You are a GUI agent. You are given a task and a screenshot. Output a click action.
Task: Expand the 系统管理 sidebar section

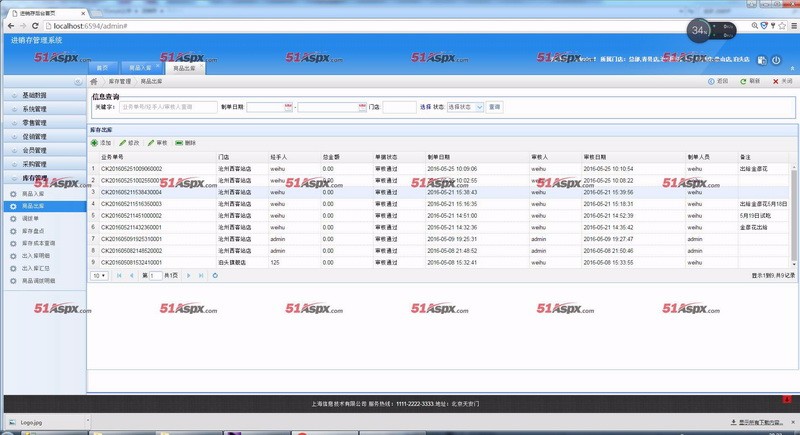tap(45, 109)
